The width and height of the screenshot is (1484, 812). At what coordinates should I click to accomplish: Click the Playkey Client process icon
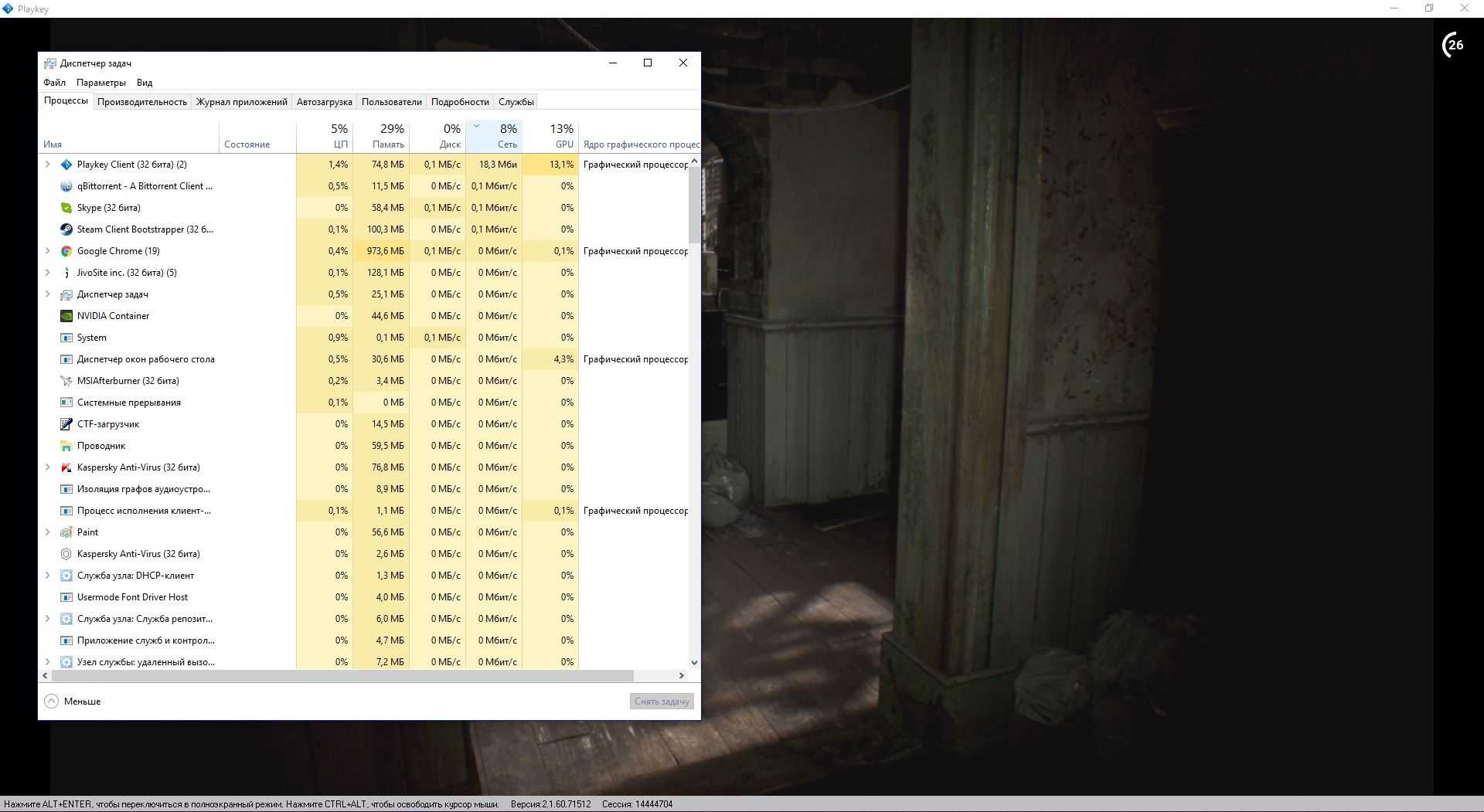[66, 165]
